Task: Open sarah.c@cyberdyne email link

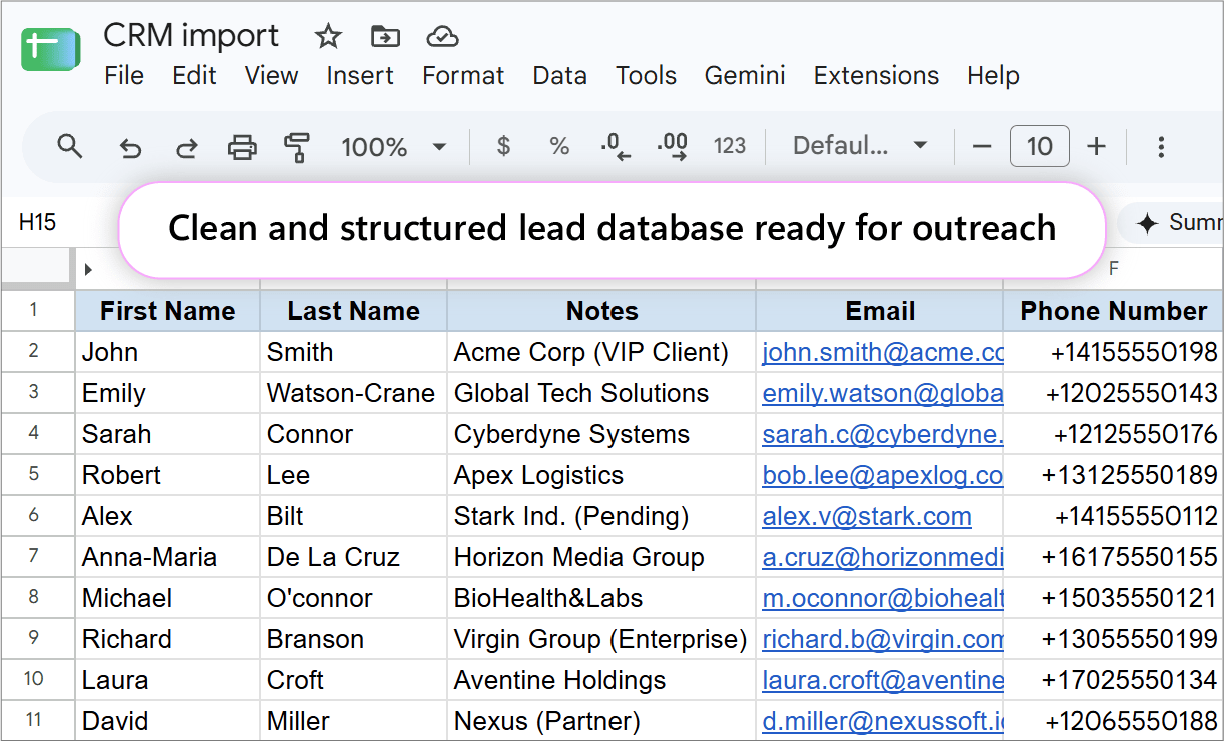Action: [x=883, y=434]
